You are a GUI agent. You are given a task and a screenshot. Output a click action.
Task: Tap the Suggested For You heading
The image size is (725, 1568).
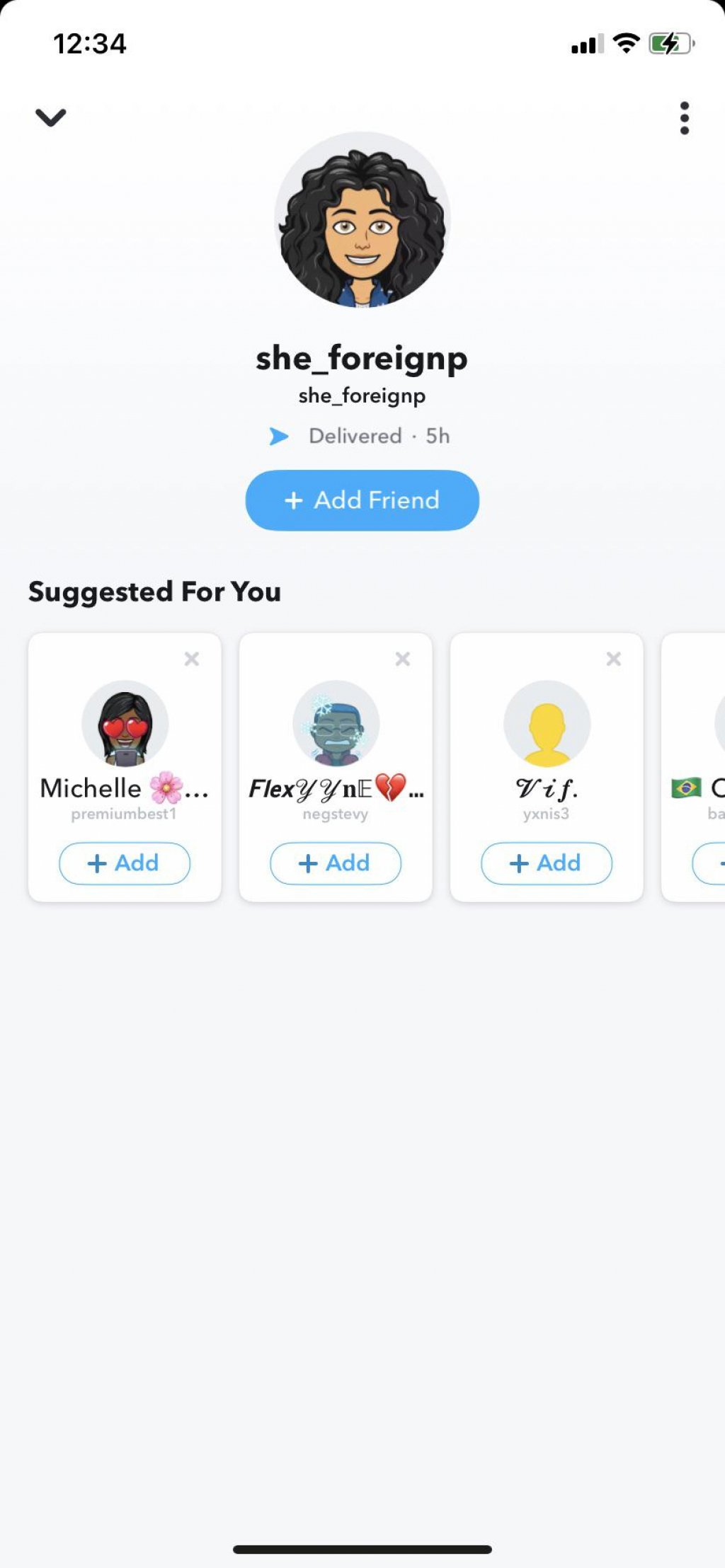tap(154, 592)
